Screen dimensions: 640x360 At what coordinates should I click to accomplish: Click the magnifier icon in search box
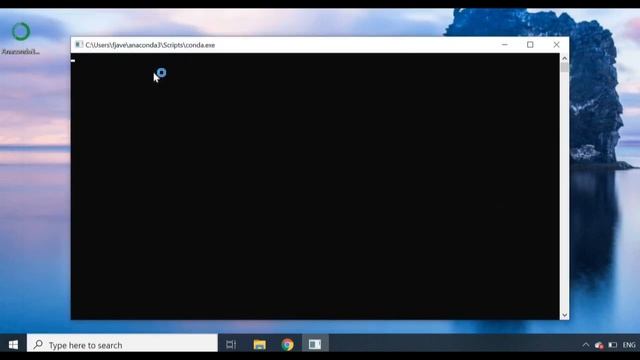tap(38, 344)
